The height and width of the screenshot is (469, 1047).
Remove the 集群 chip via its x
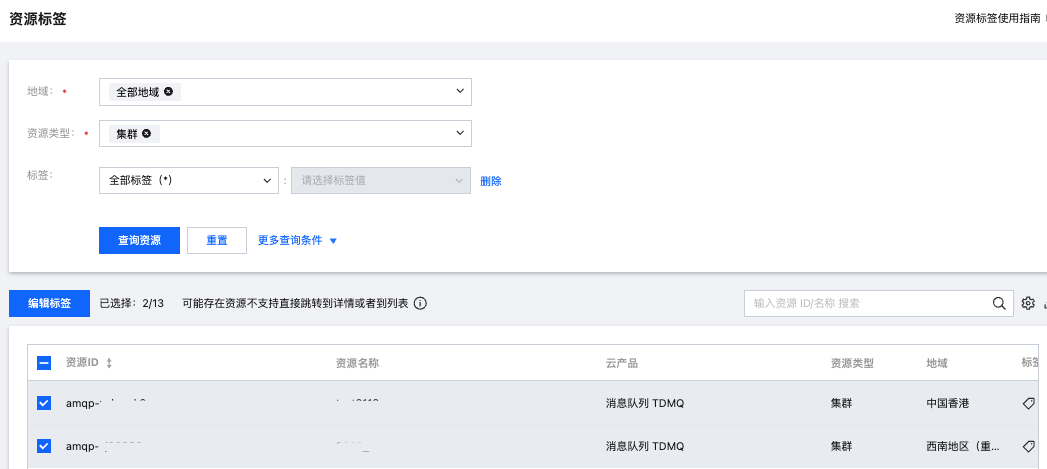point(147,134)
